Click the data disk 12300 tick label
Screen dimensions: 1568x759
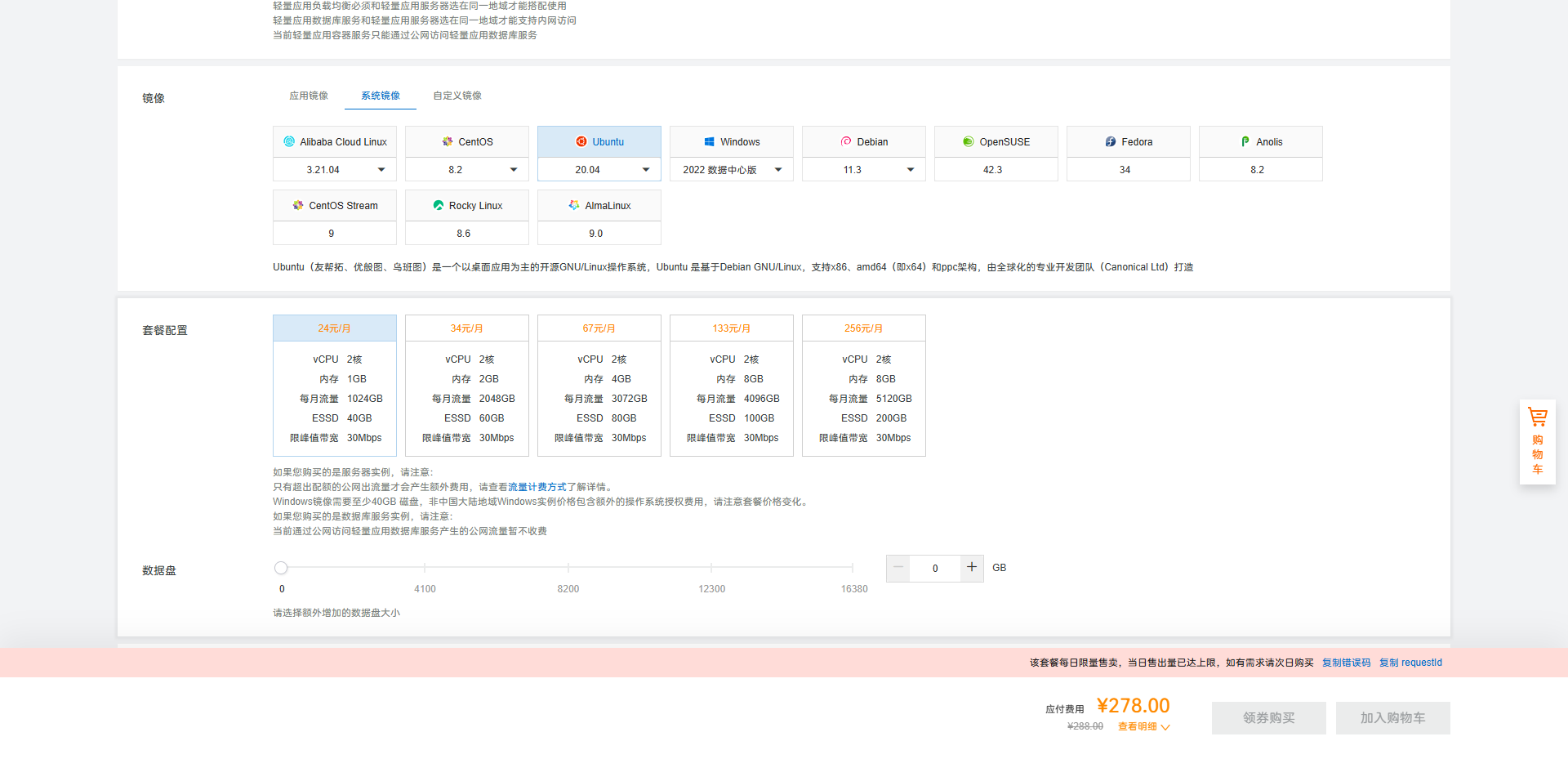click(711, 589)
